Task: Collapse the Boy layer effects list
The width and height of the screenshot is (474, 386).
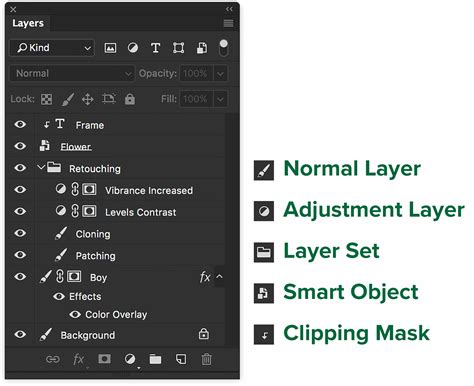Action: 219,277
